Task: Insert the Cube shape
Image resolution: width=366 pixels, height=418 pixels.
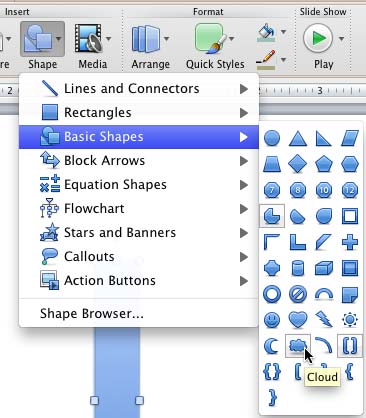Action: tap(323, 268)
